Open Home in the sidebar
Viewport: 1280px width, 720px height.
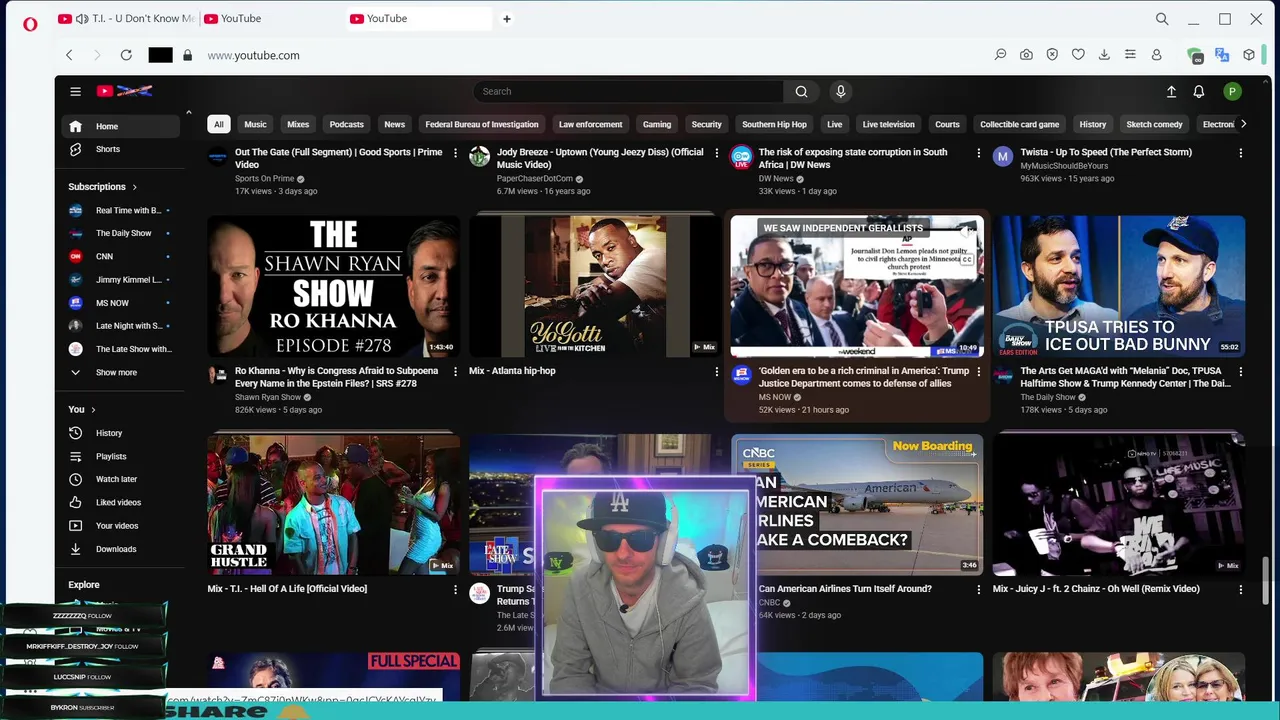click(x=120, y=126)
